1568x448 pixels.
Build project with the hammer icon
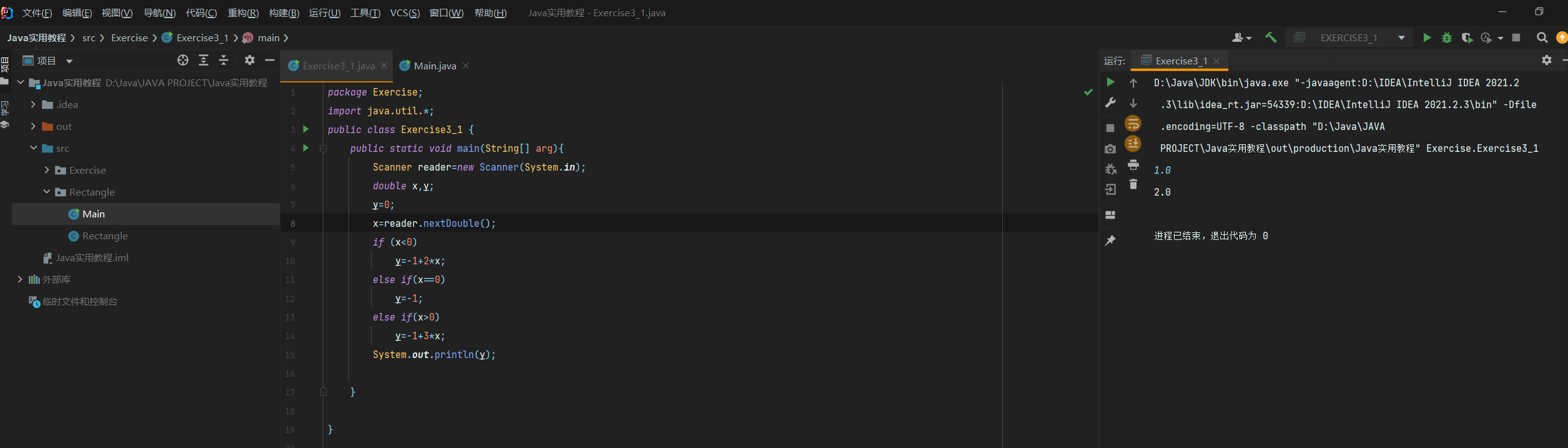[1271, 37]
